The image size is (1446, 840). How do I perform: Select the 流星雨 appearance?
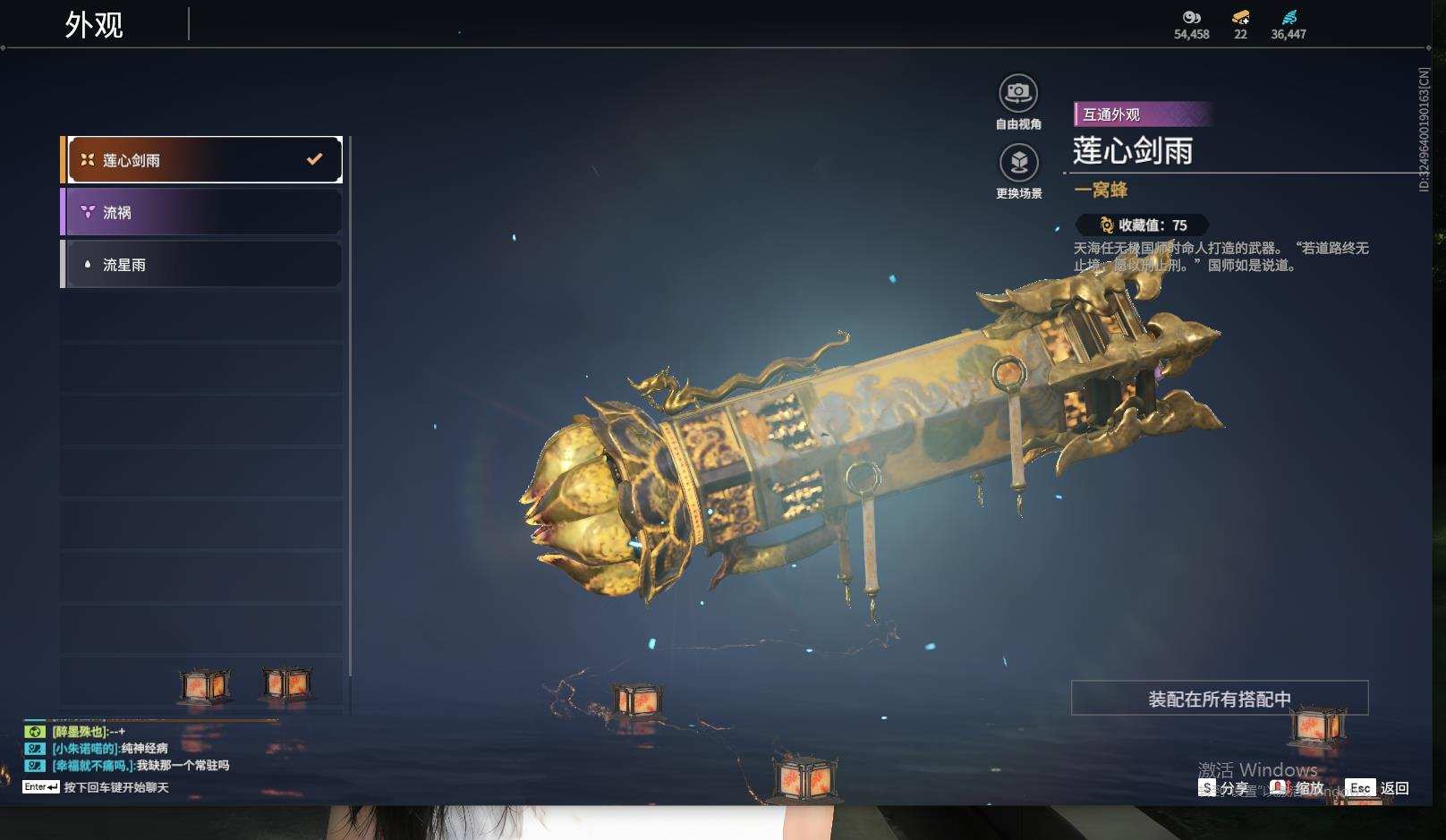click(x=201, y=265)
